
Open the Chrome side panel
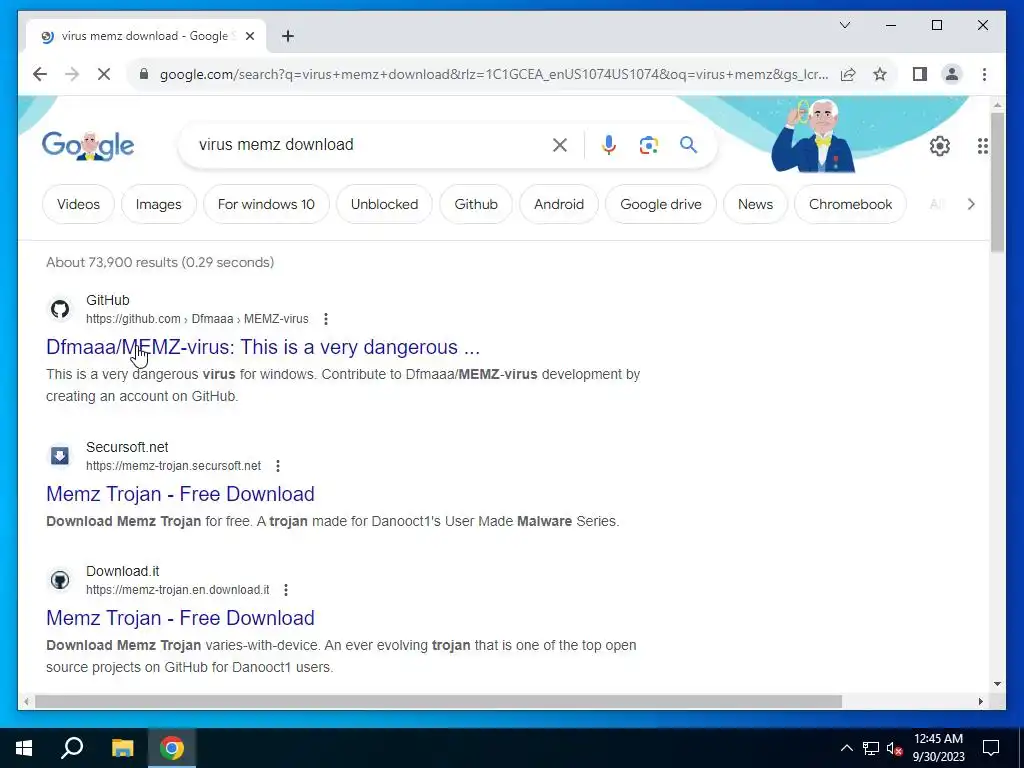click(x=920, y=74)
